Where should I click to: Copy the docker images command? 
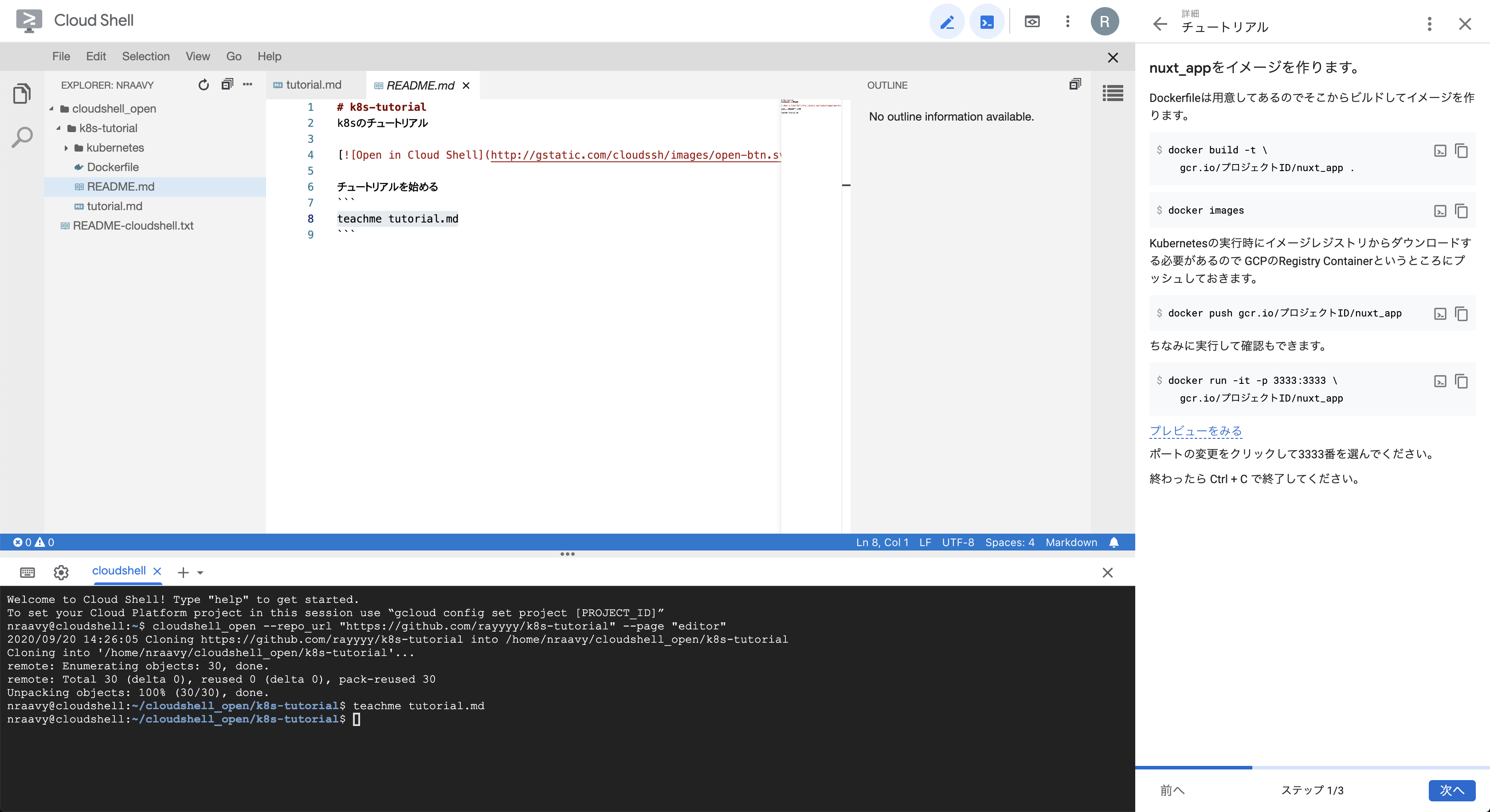coord(1461,211)
